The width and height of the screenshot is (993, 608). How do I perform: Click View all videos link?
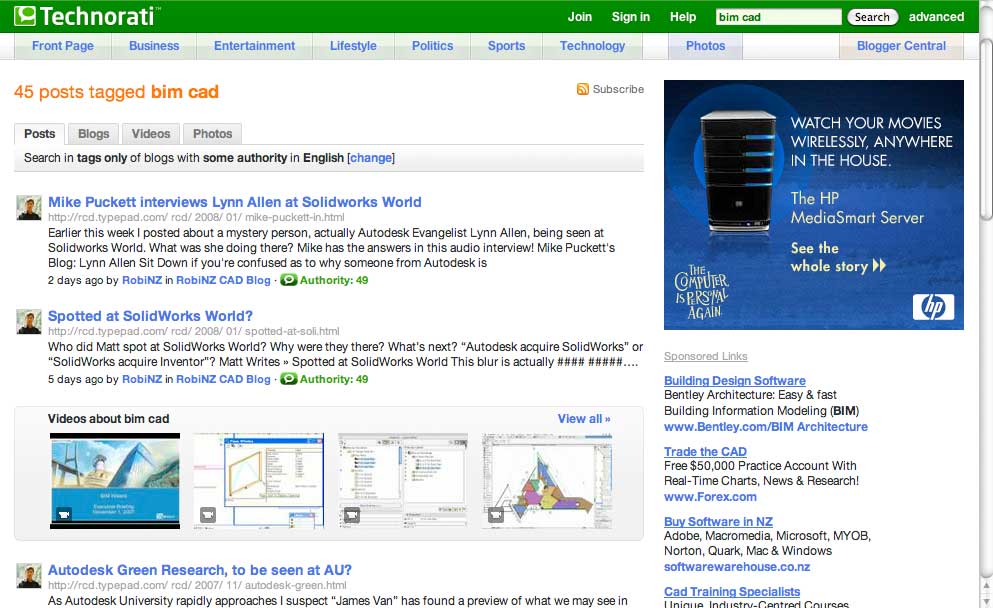click(x=584, y=419)
